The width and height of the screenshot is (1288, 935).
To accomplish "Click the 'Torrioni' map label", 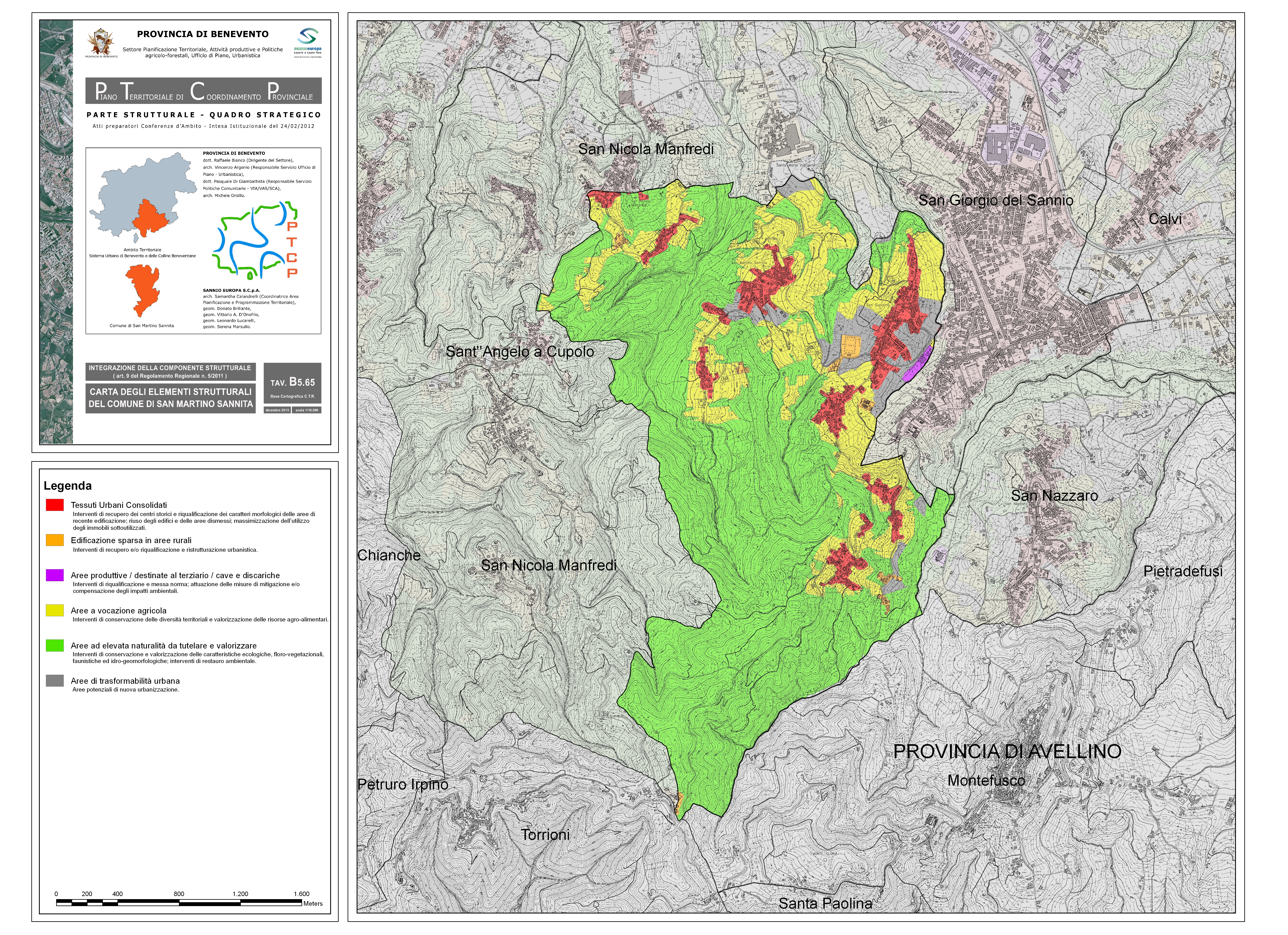I will click(545, 835).
